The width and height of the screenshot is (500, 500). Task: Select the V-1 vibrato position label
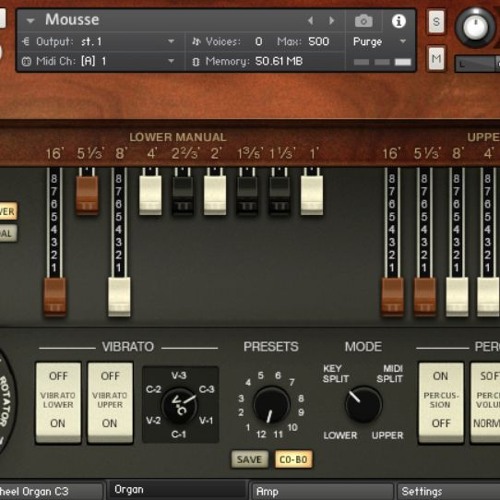206,421
